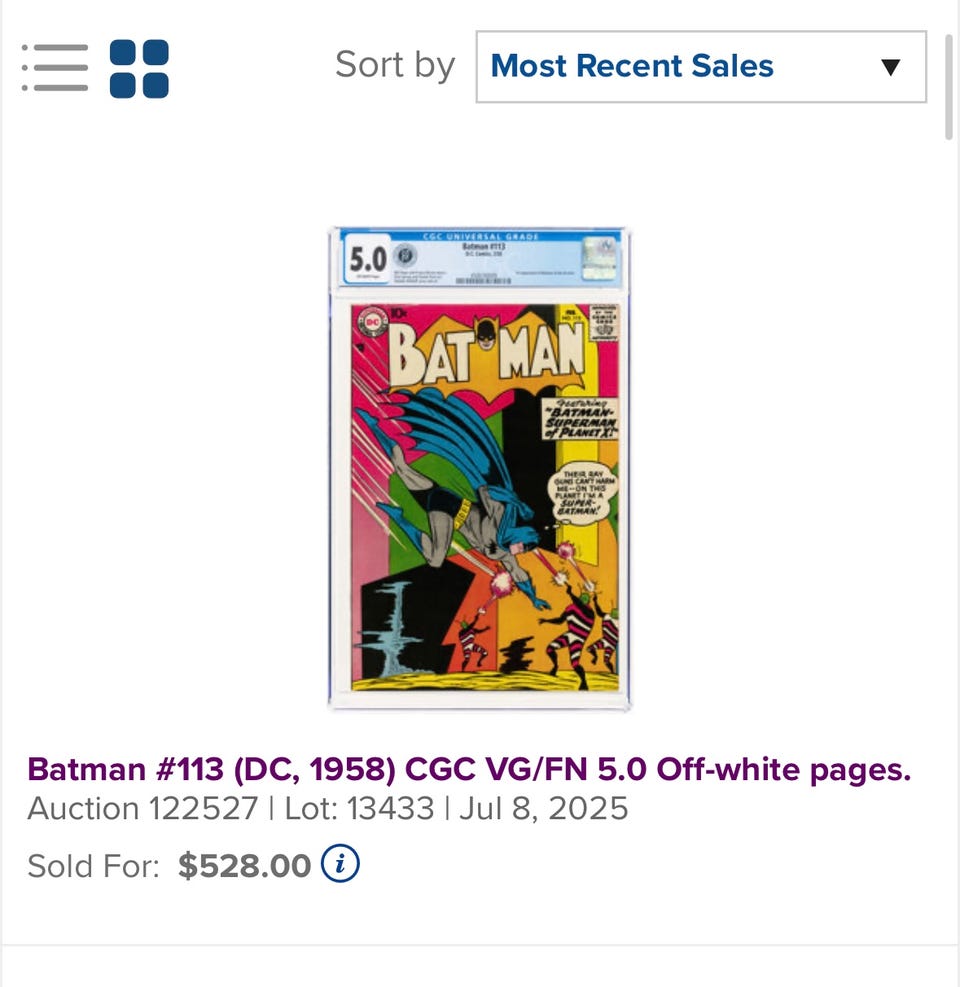Image resolution: width=960 pixels, height=987 pixels.
Task: Click the Jul 8, 2025 sale date
Action: point(543,808)
